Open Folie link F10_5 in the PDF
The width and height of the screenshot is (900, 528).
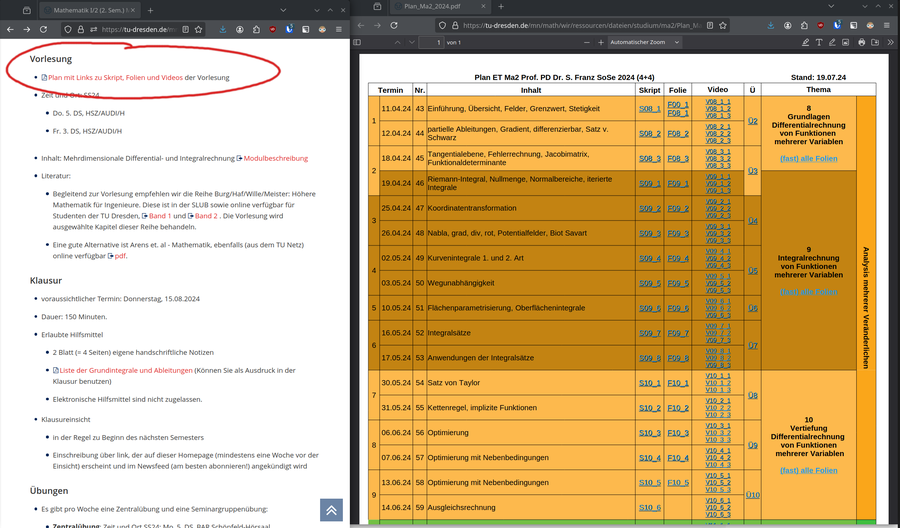pyautogui.click(x=678, y=483)
